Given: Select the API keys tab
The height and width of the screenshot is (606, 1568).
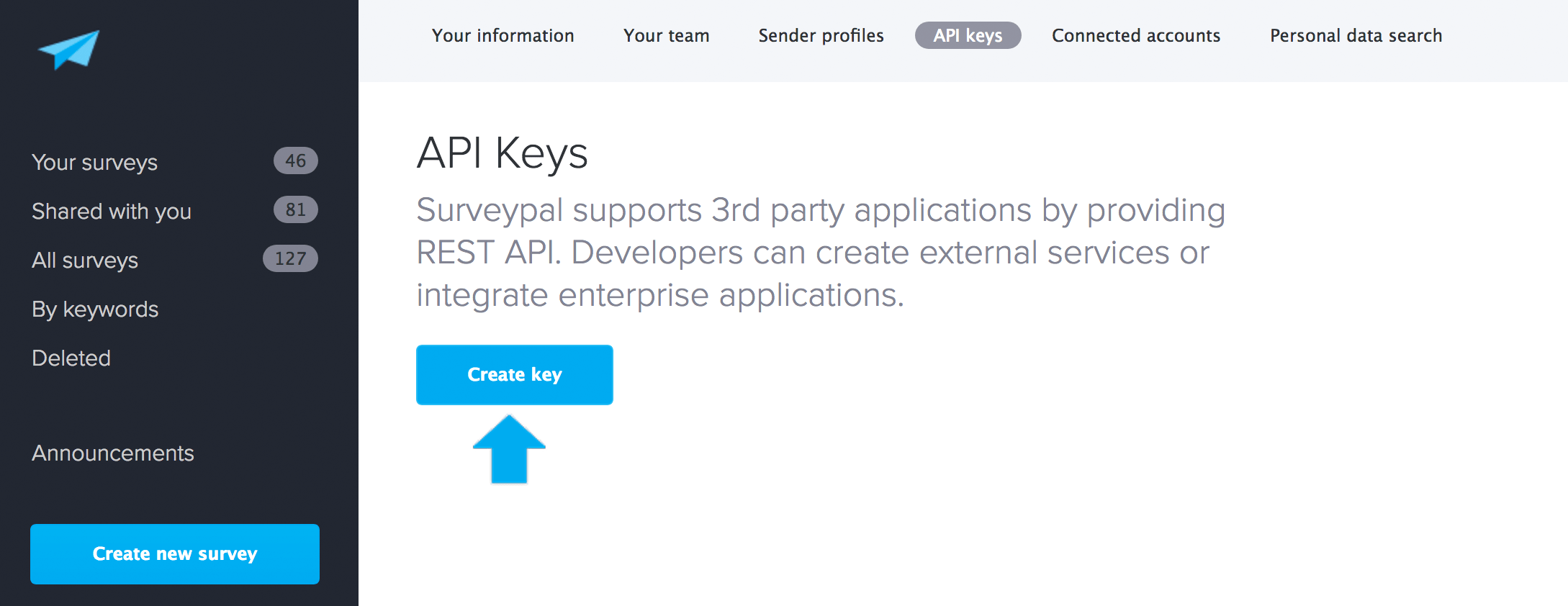Looking at the screenshot, I should click(x=968, y=35).
